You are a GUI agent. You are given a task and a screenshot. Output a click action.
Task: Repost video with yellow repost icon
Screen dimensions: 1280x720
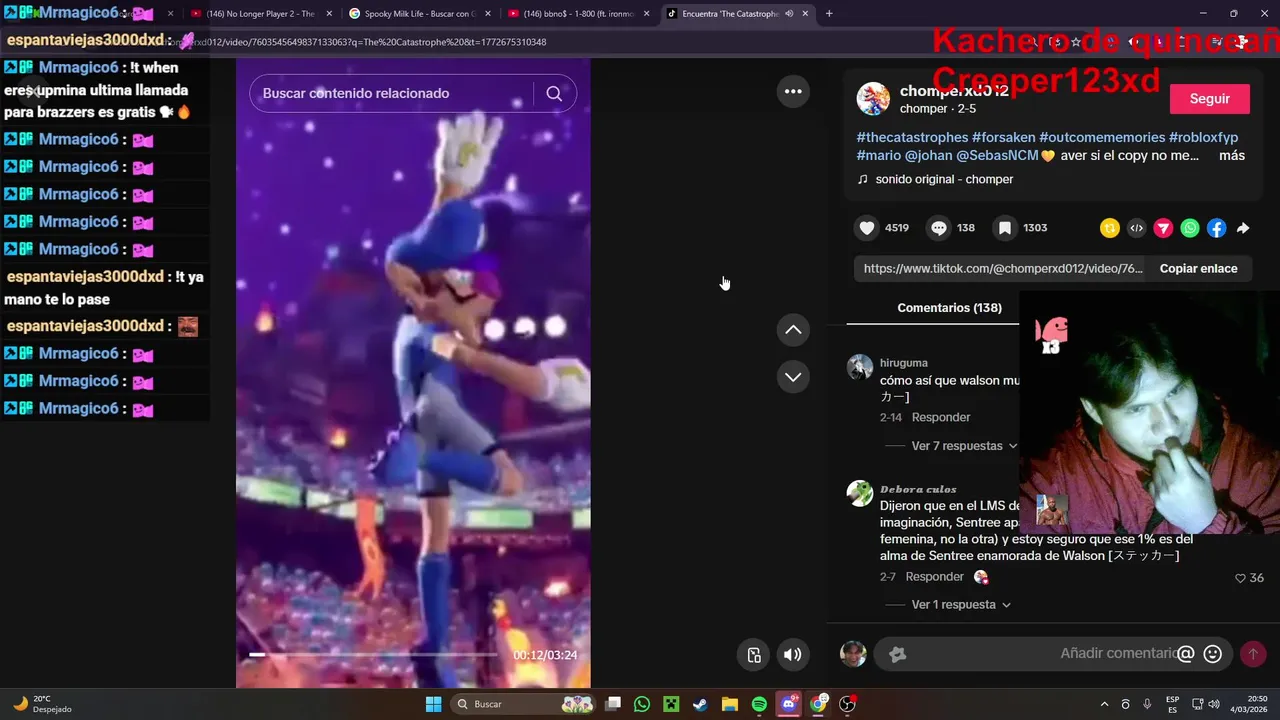tap(1109, 228)
